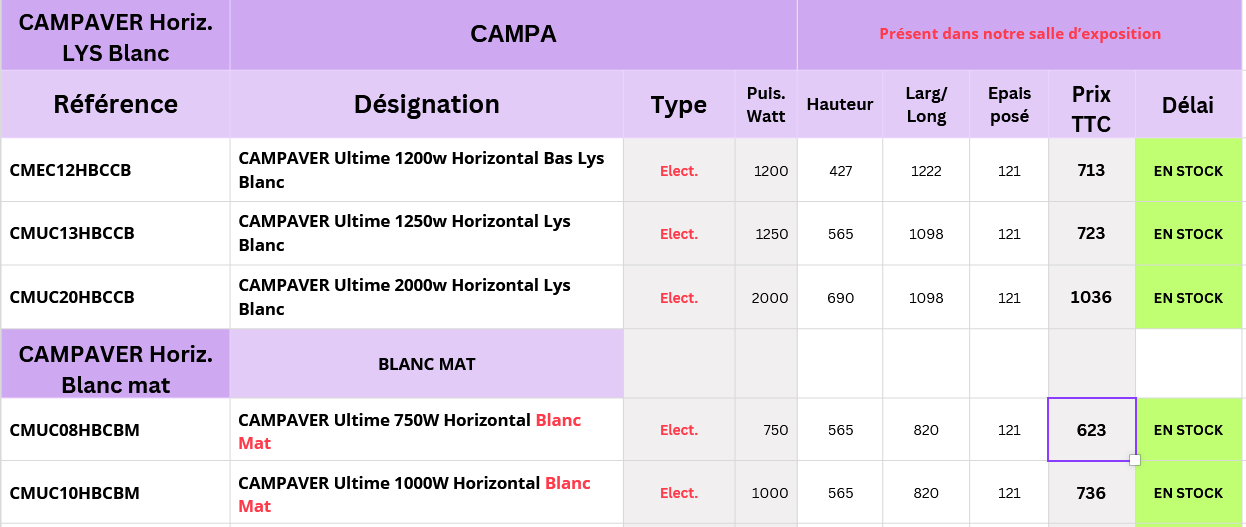
Task: Click the Référence column header
Action: (115, 104)
